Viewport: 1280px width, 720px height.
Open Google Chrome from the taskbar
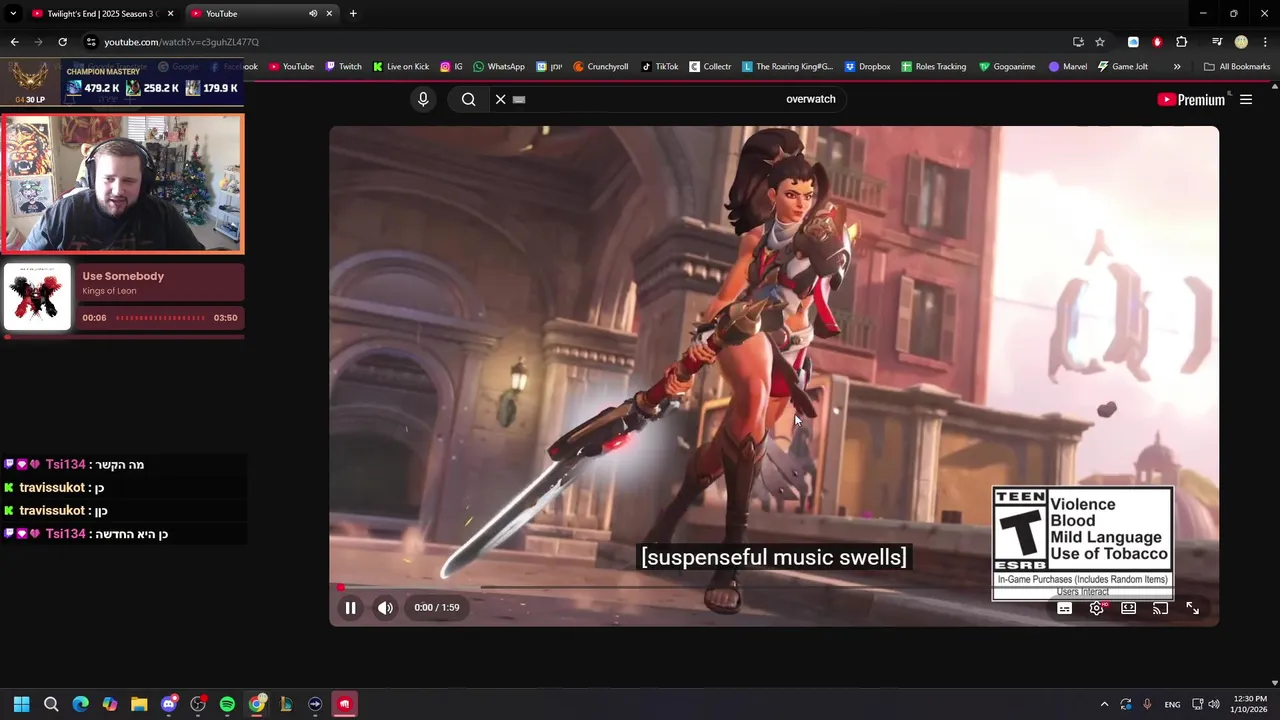click(257, 704)
